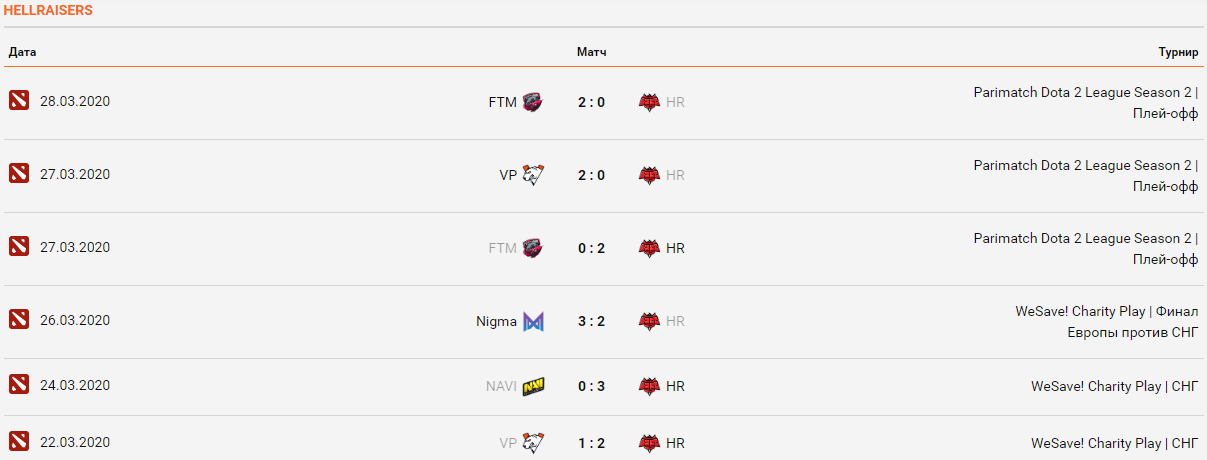Viewport: 1207px width, 460px height.
Task: Open the NAVI 0:3 match score
Action: point(591,385)
